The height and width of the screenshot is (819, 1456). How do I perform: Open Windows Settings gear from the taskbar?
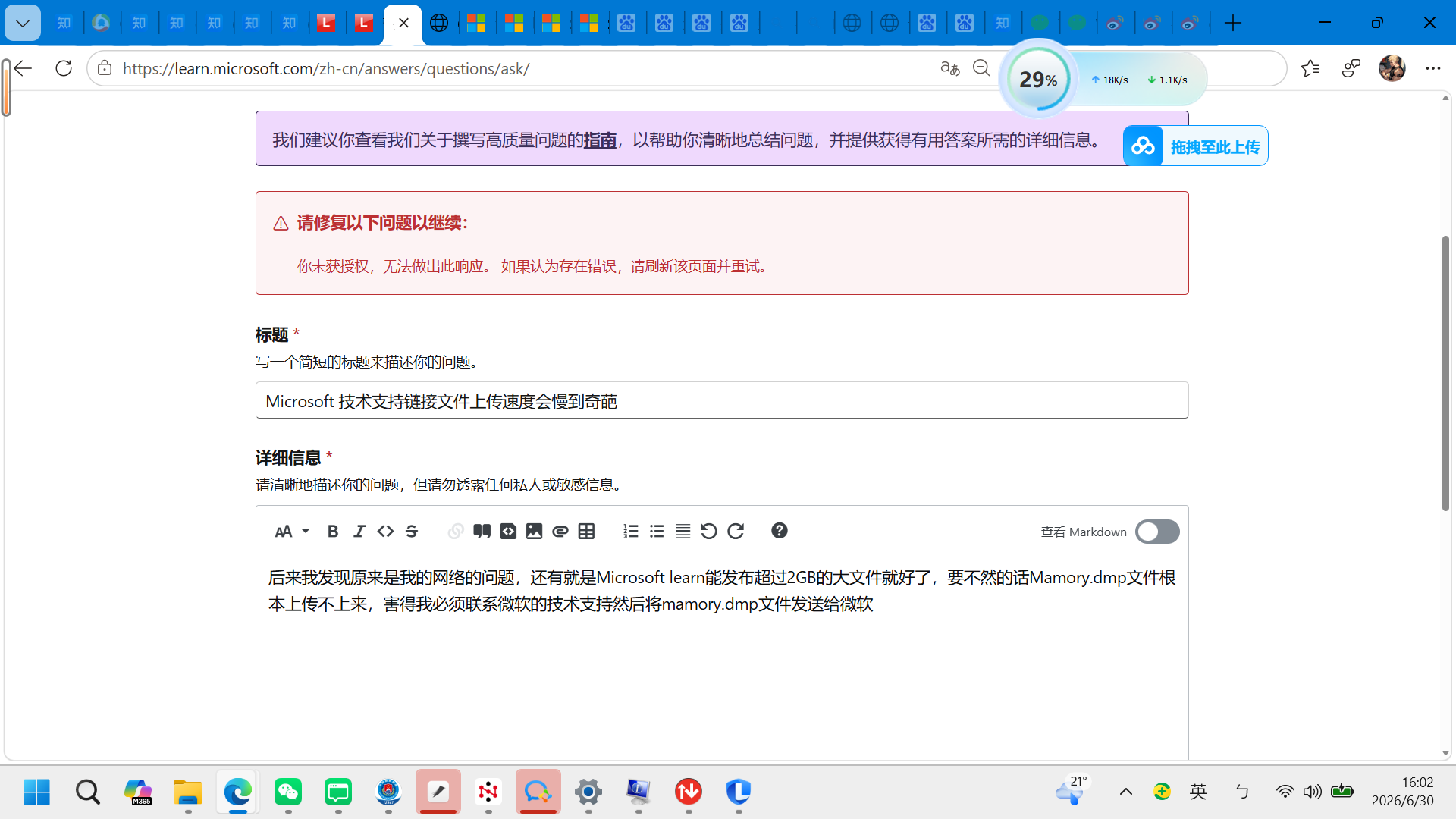point(588,792)
